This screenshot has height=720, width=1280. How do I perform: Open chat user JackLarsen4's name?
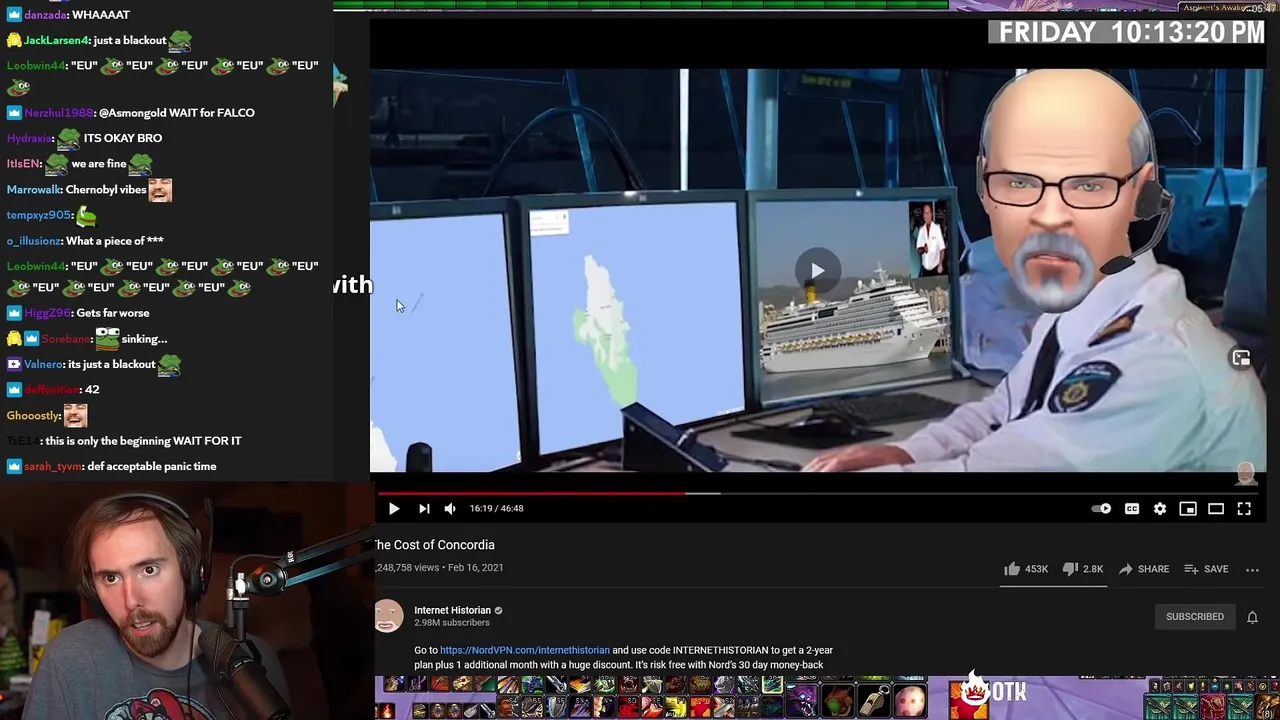click(x=54, y=40)
